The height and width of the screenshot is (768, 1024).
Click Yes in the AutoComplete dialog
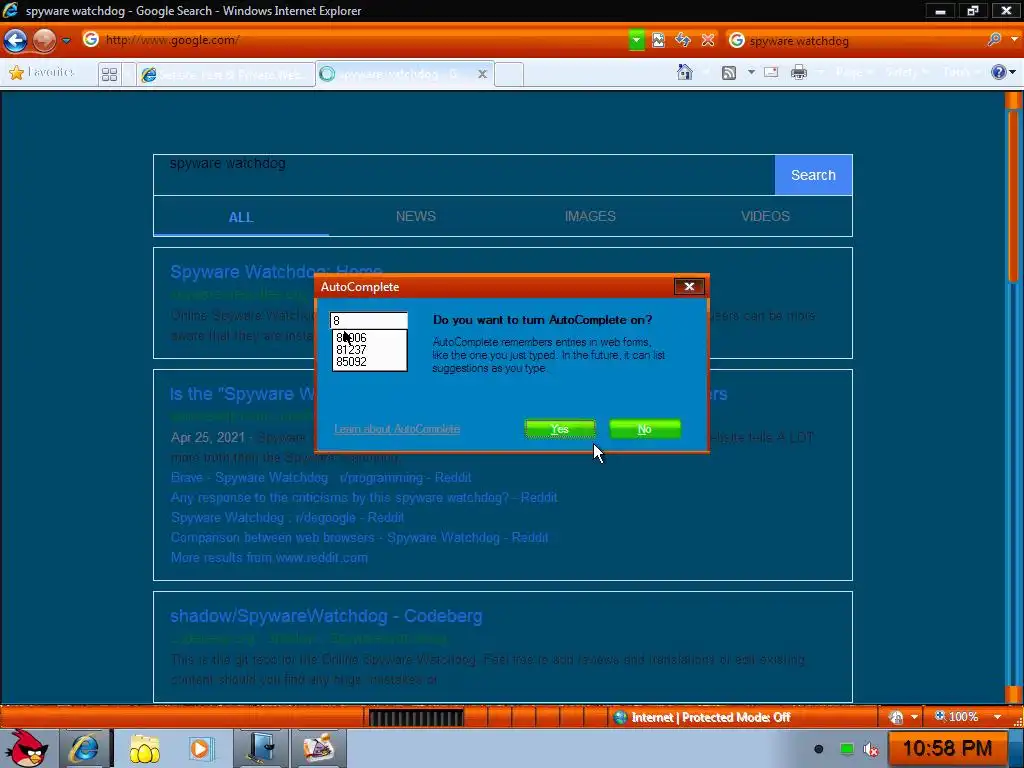pos(560,429)
